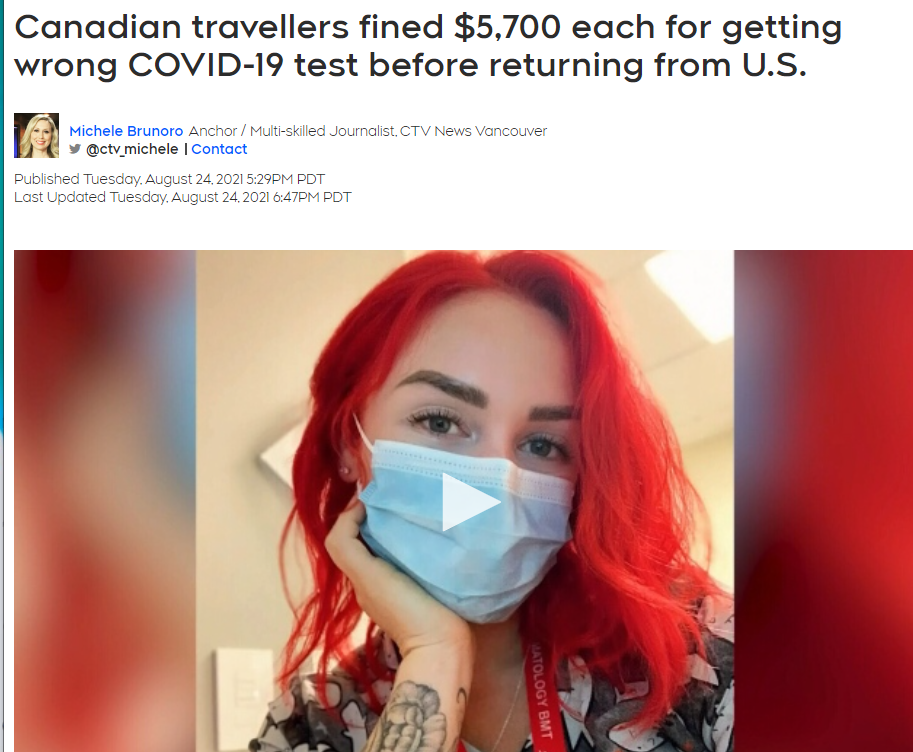Image resolution: width=913 pixels, height=752 pixels.
Task: Click the Anchor / Multi-skilled Journalist title text
Action: click(x=292, y=131)
